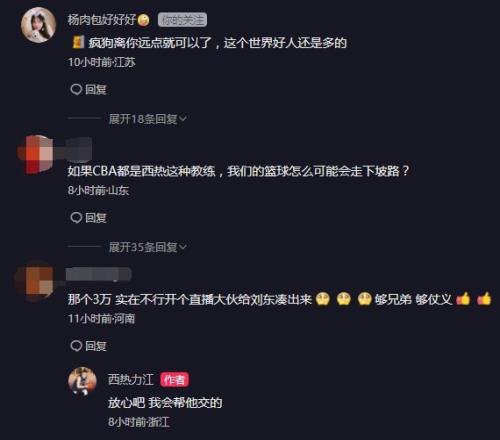Click the yellow sticker before 疯狗
Image resolution: width=500 pixels, height=440 pixels.
pyautogui.click(x=78, y=43)
